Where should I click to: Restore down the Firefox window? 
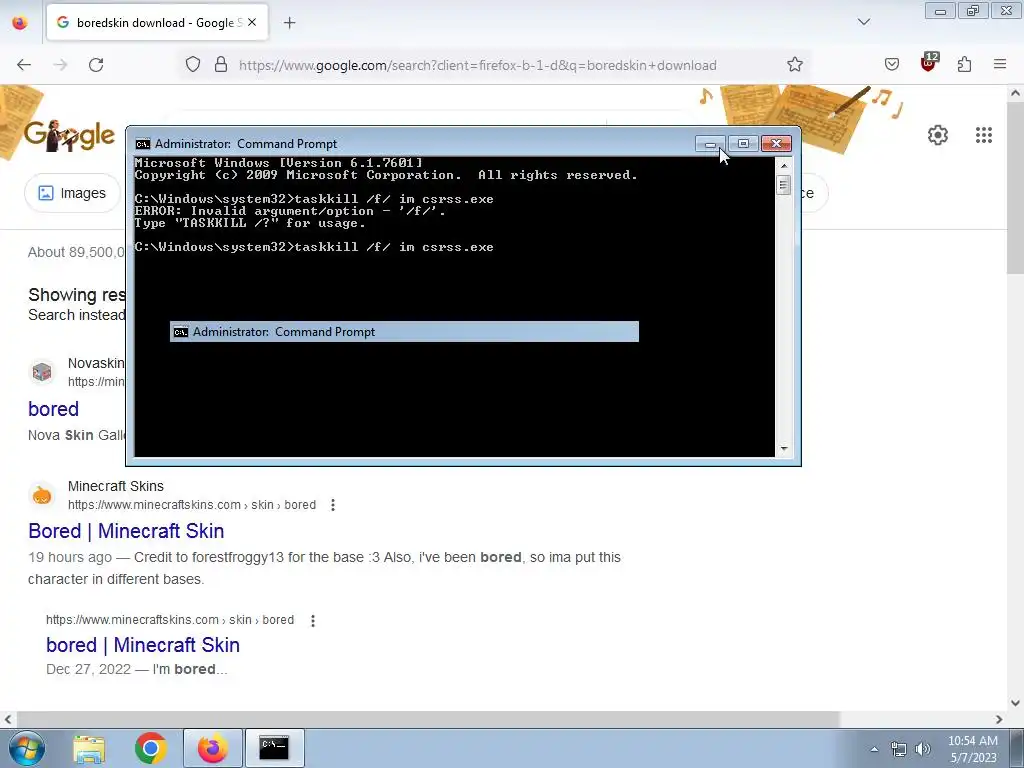(x=973, y=10)
